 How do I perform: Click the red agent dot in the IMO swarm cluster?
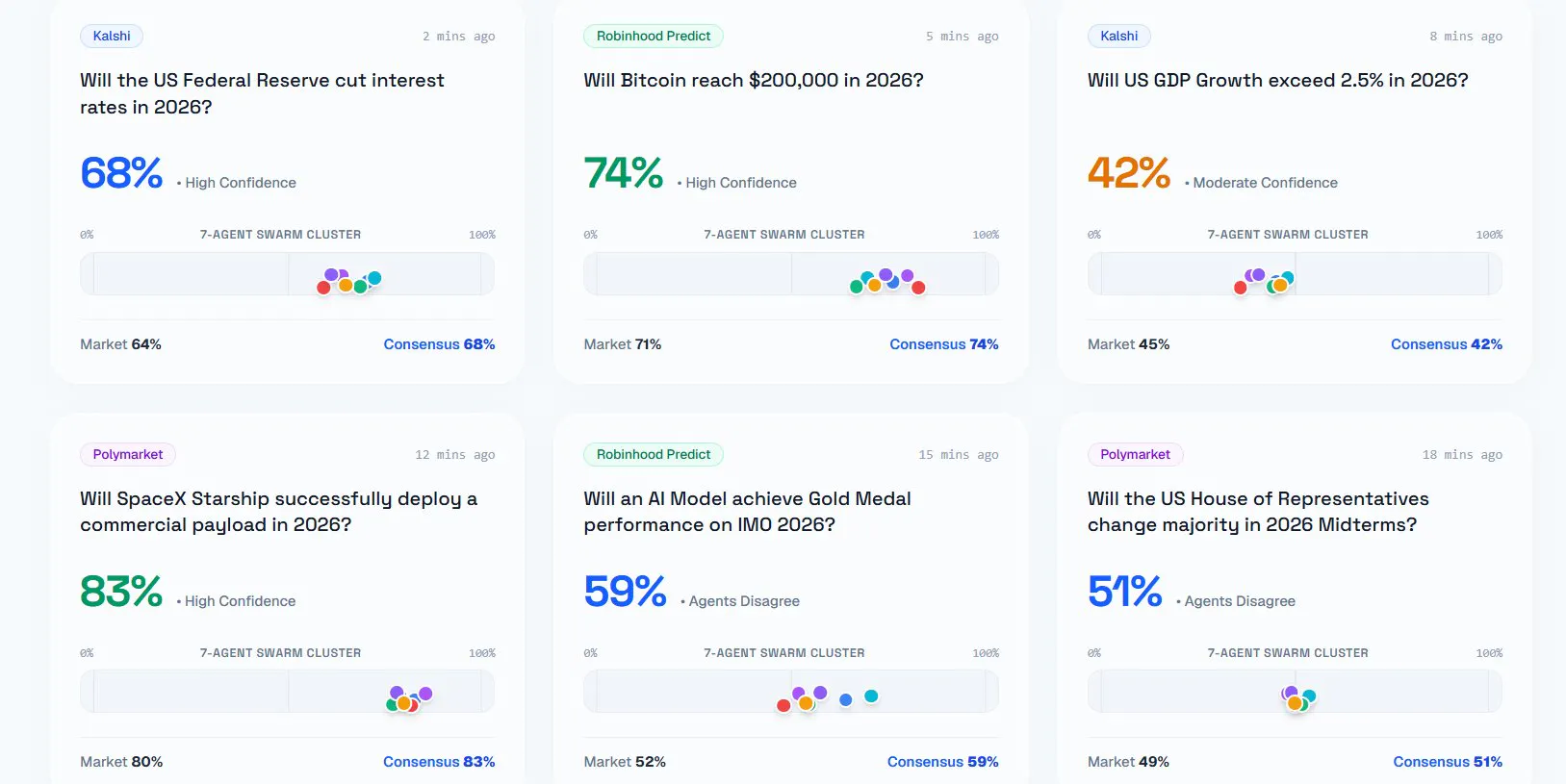point(783,706)
